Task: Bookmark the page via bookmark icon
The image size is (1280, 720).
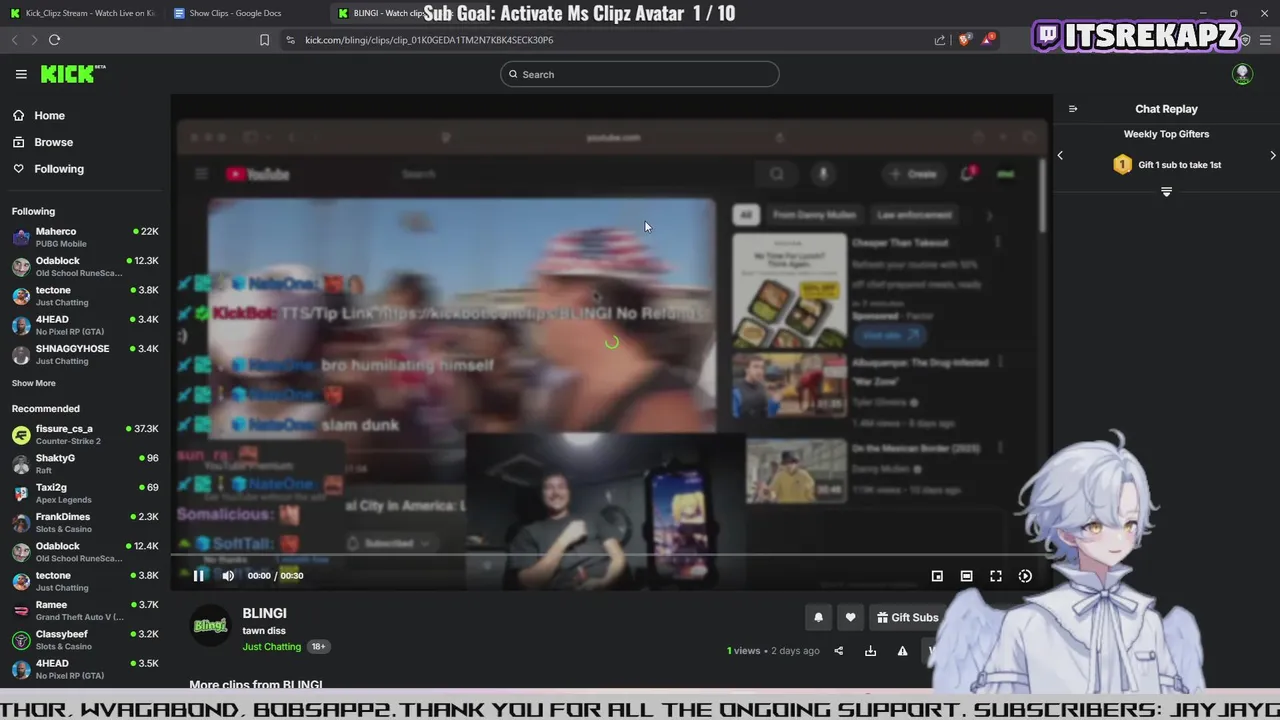Action: 264,40
